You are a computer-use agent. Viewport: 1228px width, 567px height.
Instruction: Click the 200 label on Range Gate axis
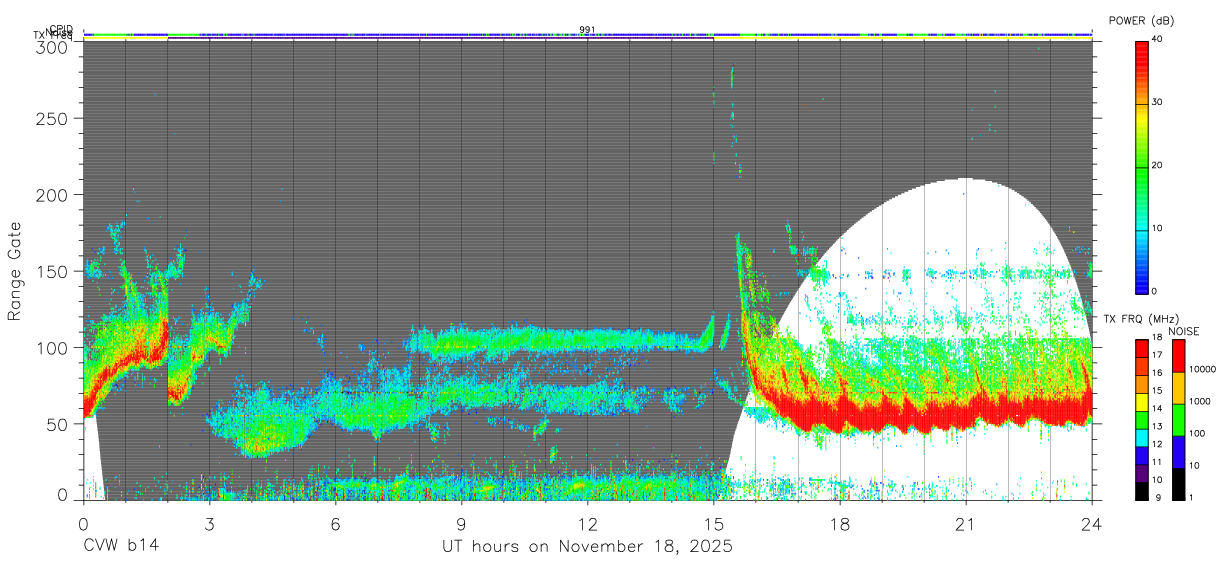click(x=52, y=195)
